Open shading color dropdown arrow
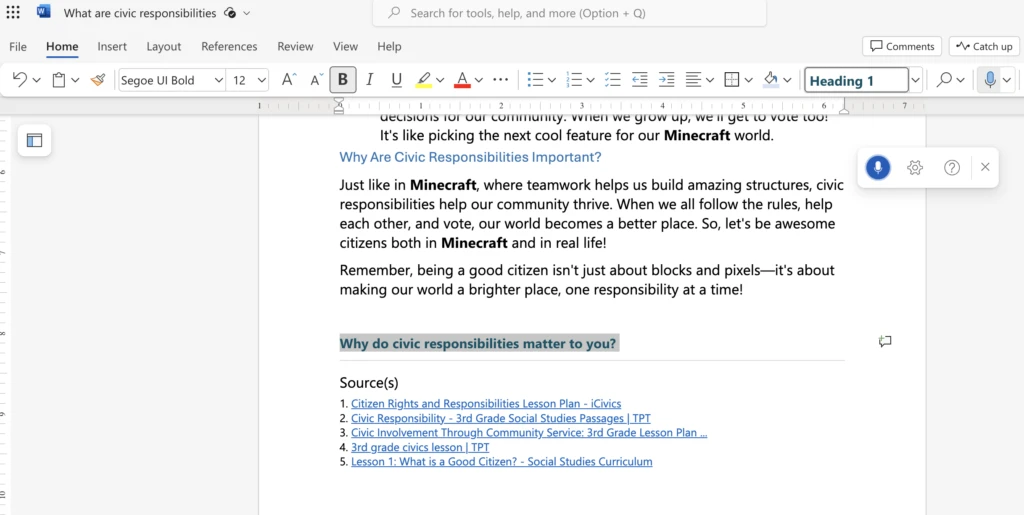The height and width of the screenshot is (515, 1024). pos(787,80)
